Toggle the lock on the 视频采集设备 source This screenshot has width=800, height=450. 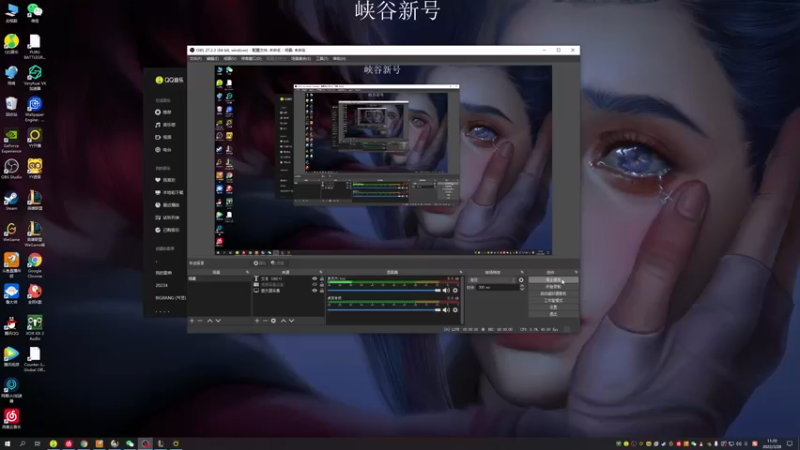pyautogui.click(x=321, y=285)
